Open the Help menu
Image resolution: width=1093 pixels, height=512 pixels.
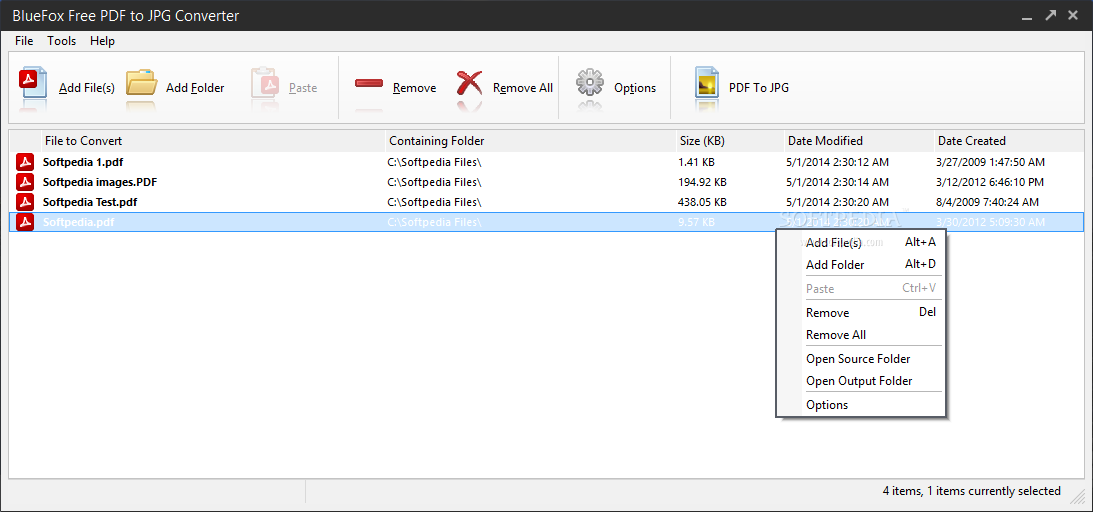point(102,41)
